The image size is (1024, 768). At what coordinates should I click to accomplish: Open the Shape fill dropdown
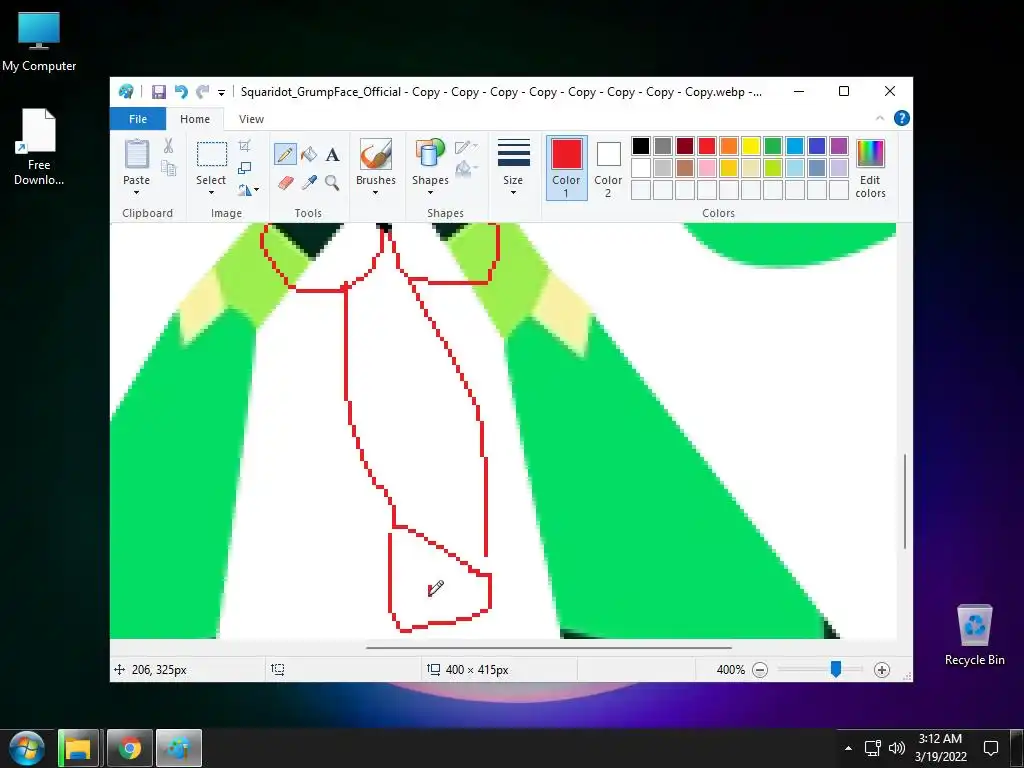pos(466,170)
